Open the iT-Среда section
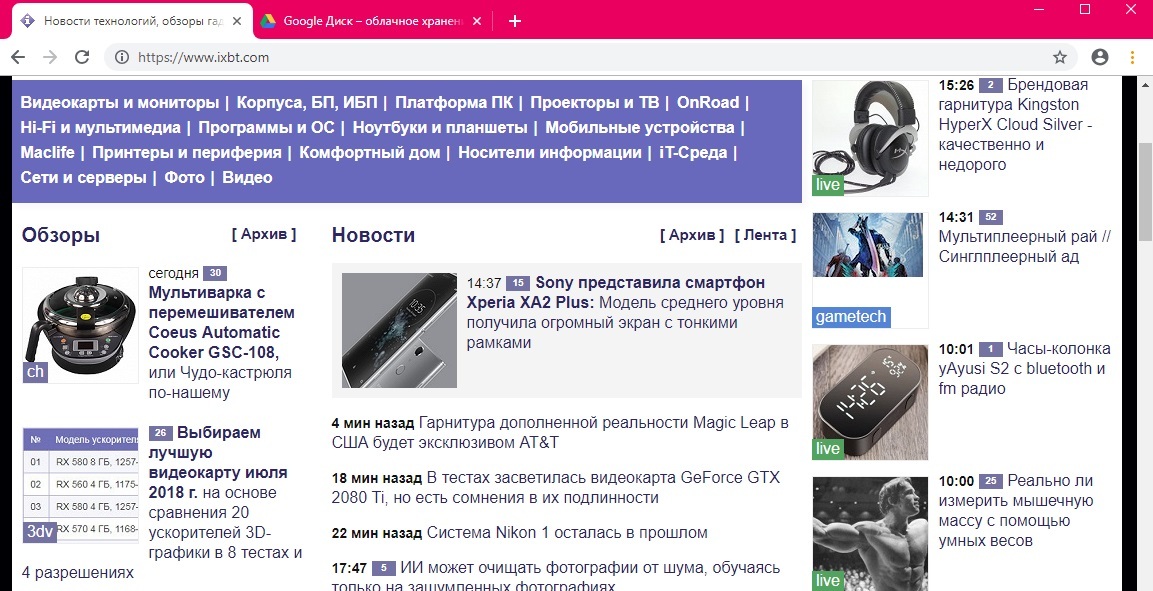1153x591 pixels. pos(693,153)
